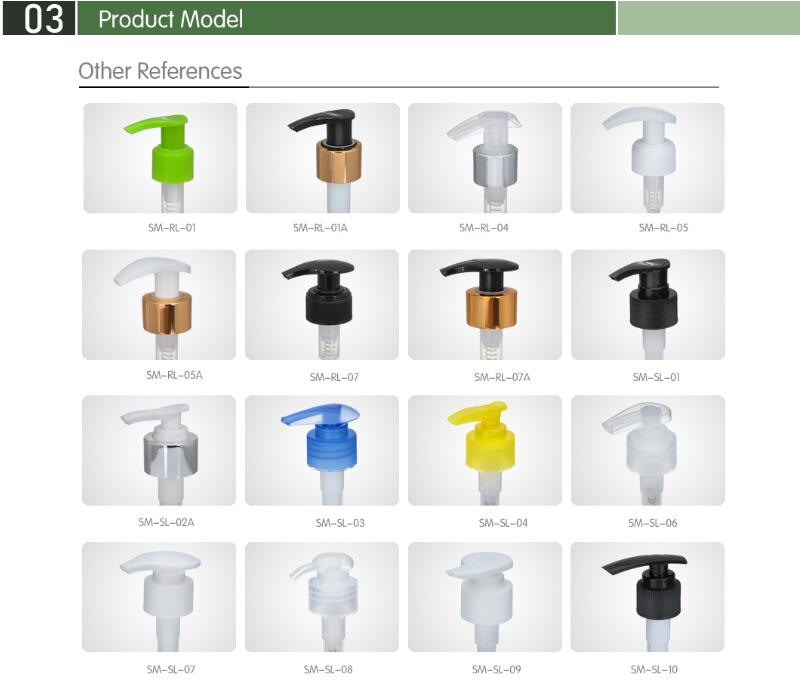Choose the white SM-RL-05 pump thumbnail
Viewport: 802px width, 691px height.
pos(648,158)
